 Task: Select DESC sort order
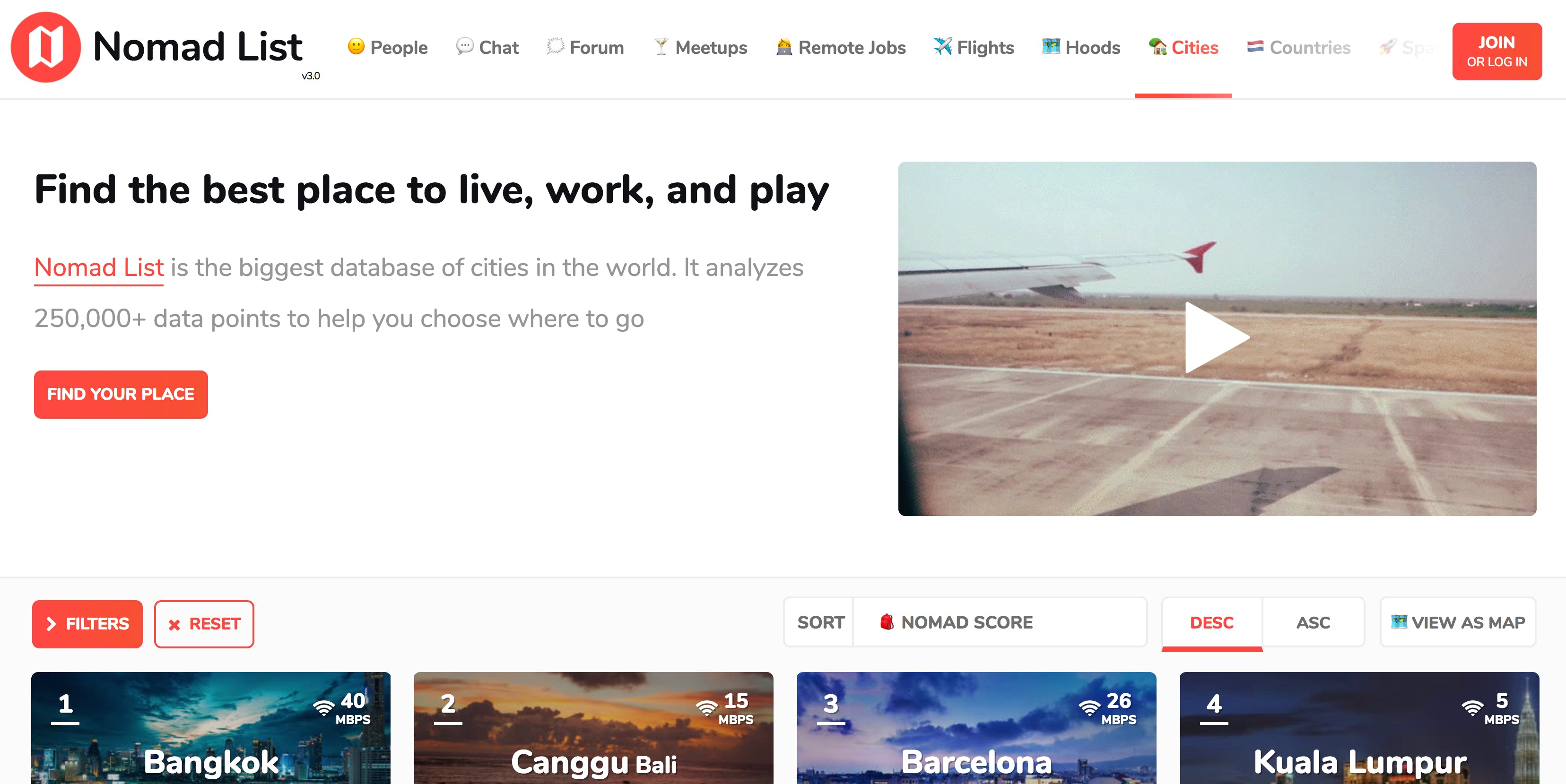(x=1211, y=623)
